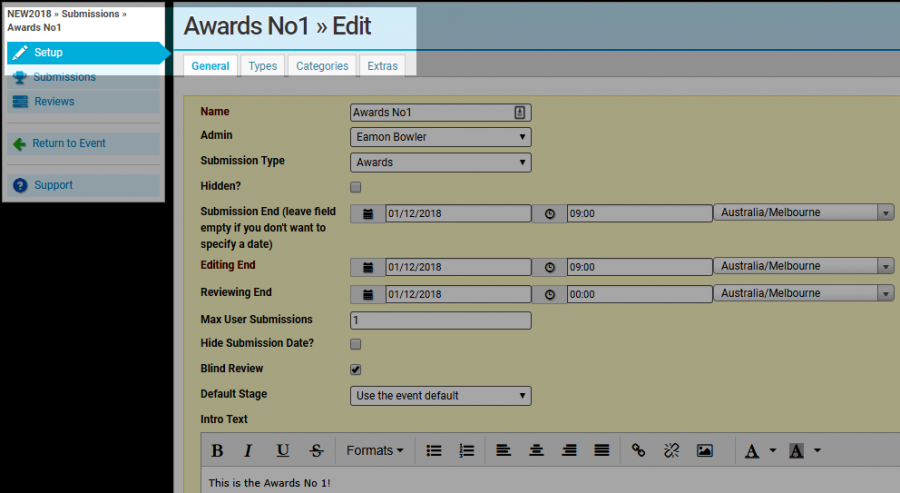Insert a bulleted list

point(434,451)
